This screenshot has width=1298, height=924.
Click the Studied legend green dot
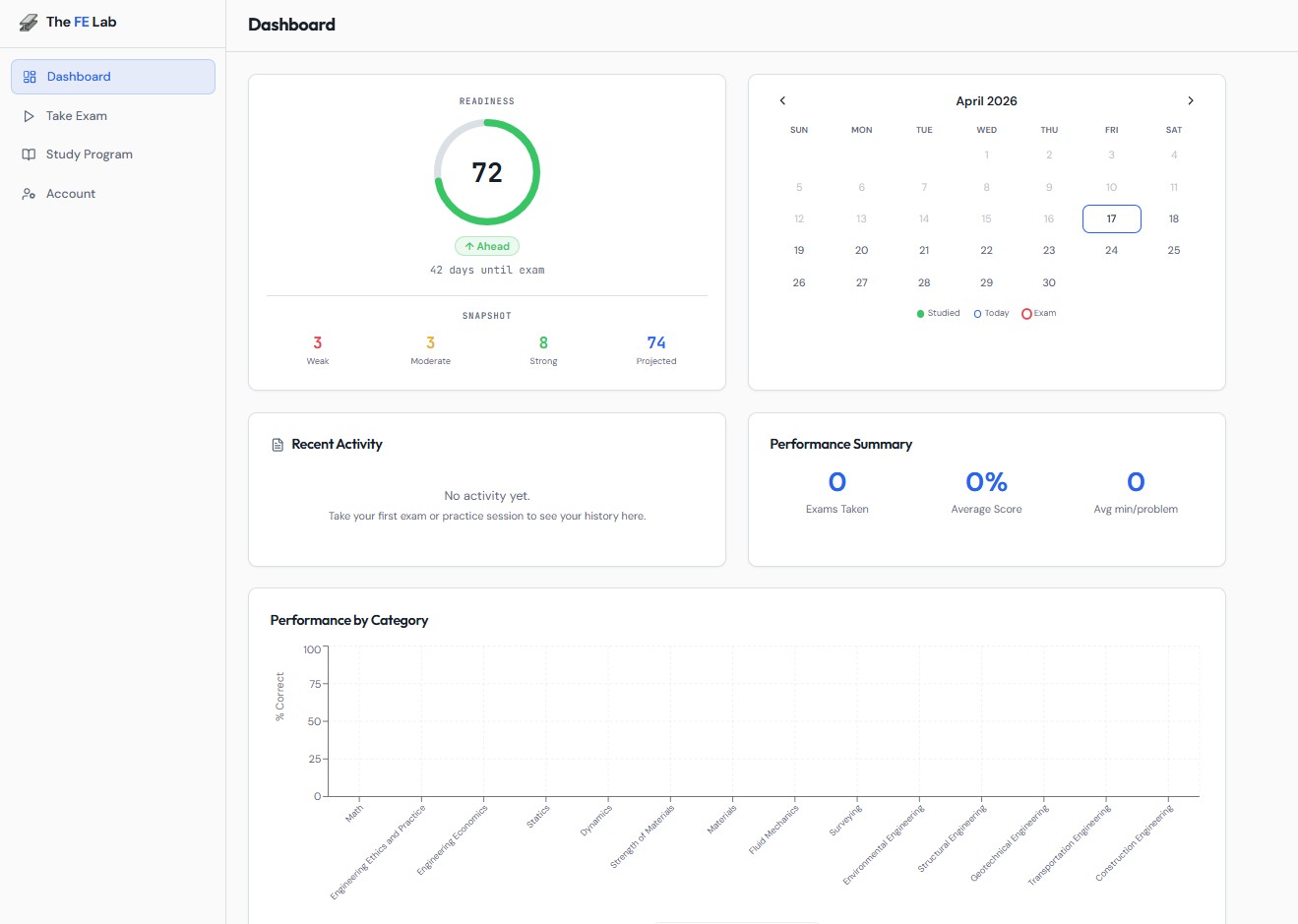(x=920, y=314)
